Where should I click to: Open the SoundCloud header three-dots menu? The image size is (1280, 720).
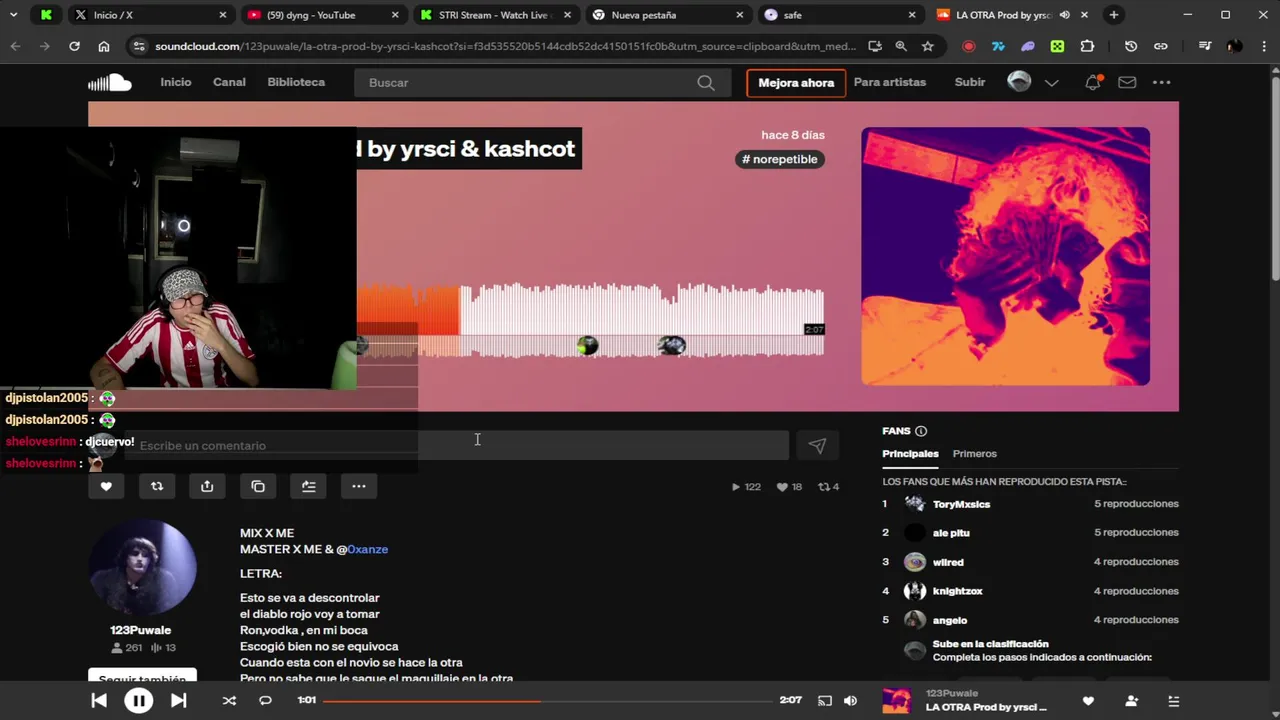tap(1161, 82)
